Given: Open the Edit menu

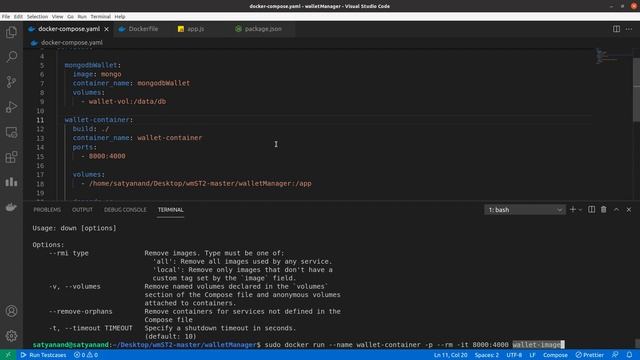Looking at the screenshot, I should coord(18,17).
